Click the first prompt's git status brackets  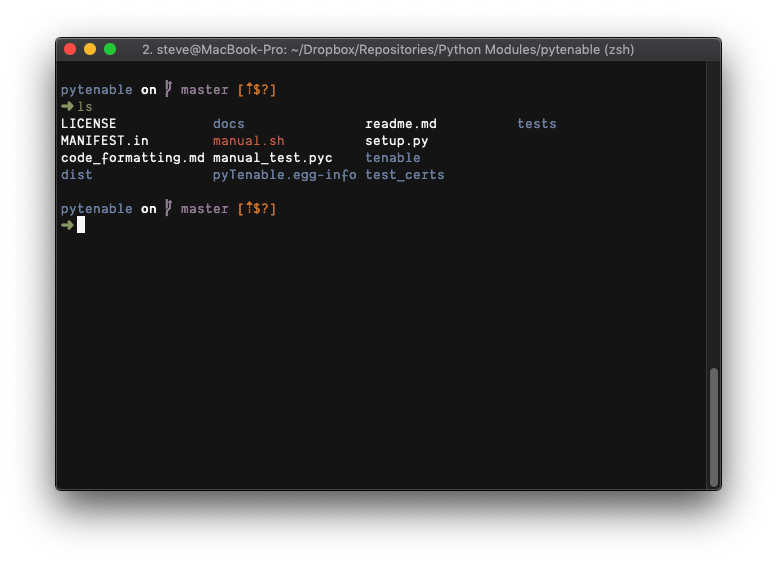coord(257,90)
